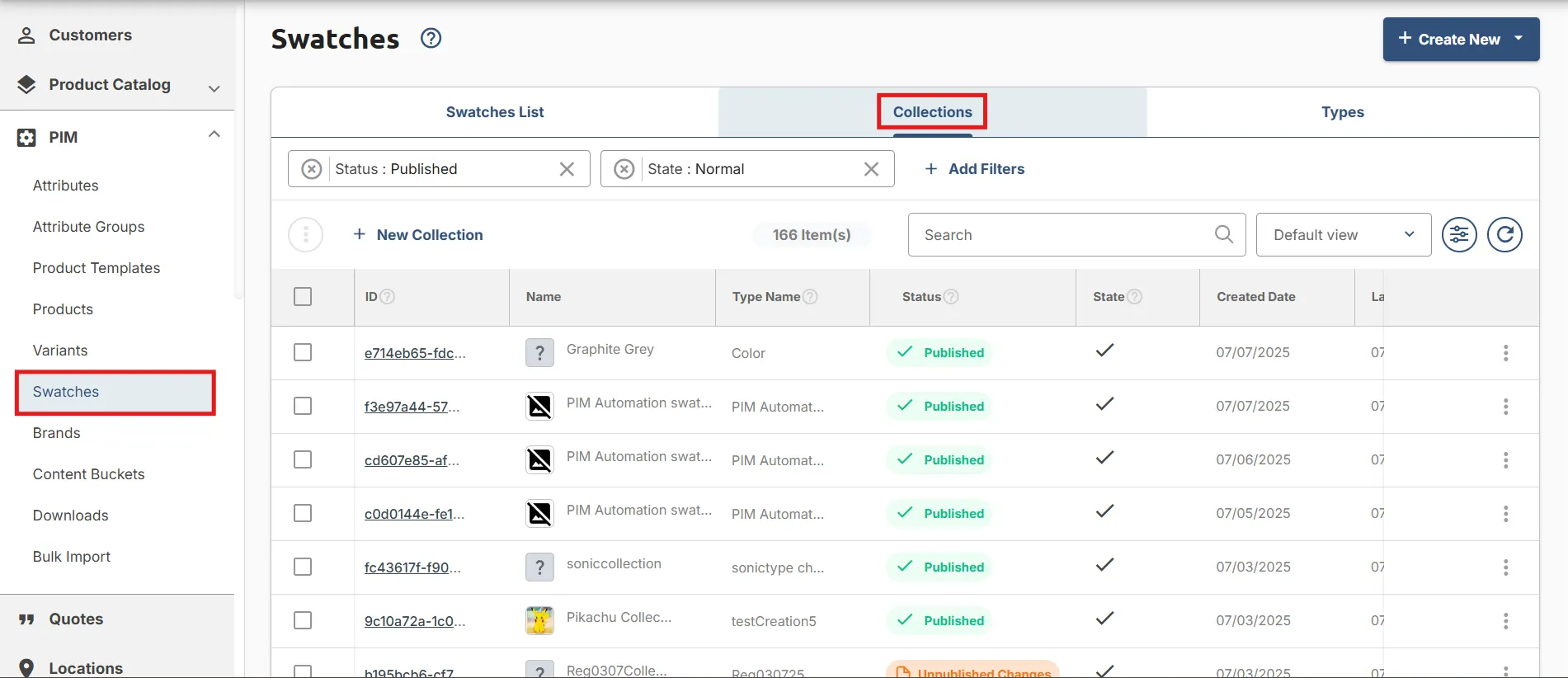
Task: Remove the State Normal filter with X
Action: tap(871, 169)
